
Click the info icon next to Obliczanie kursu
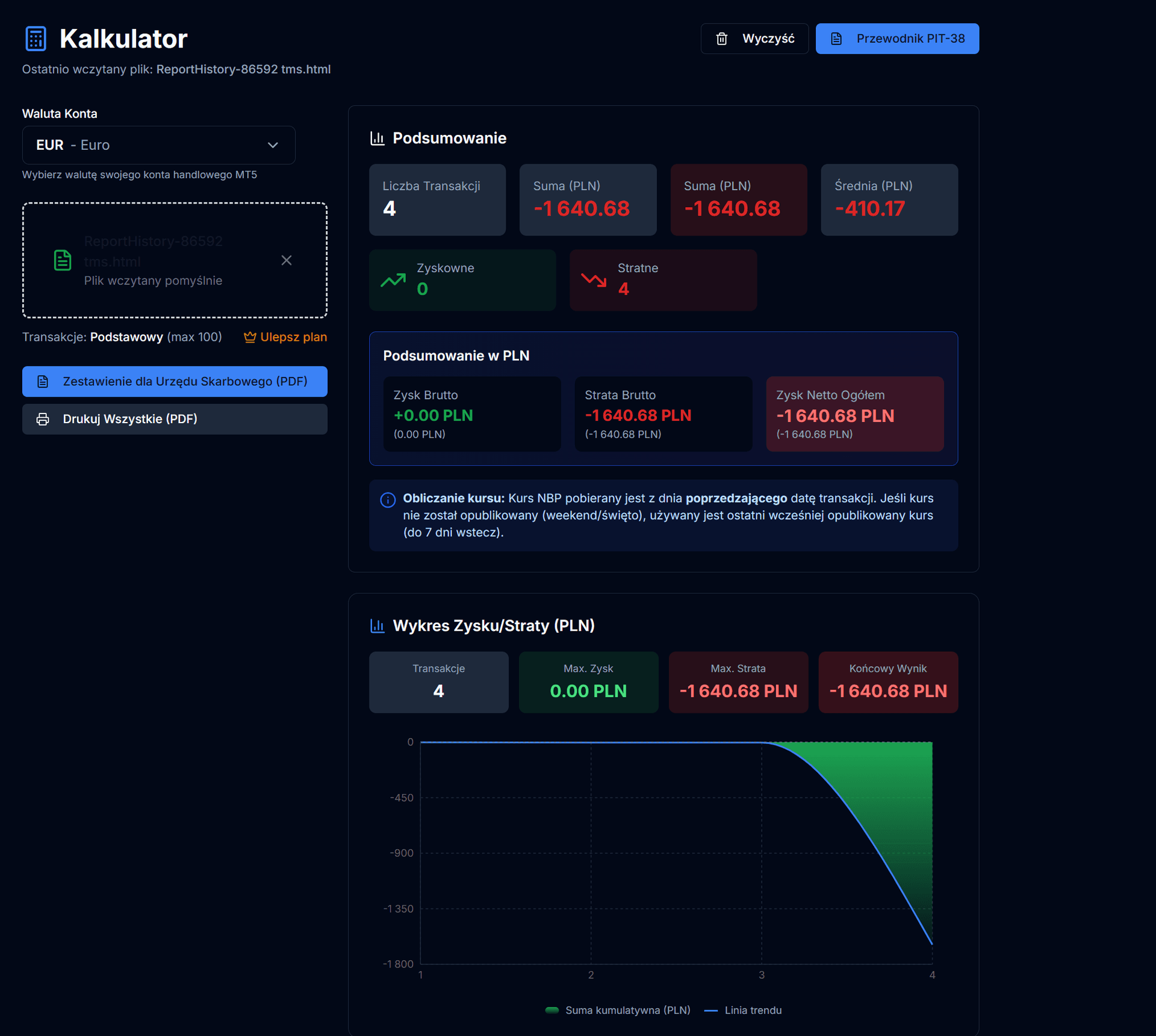pyautogui.click(x=388, y=500)
